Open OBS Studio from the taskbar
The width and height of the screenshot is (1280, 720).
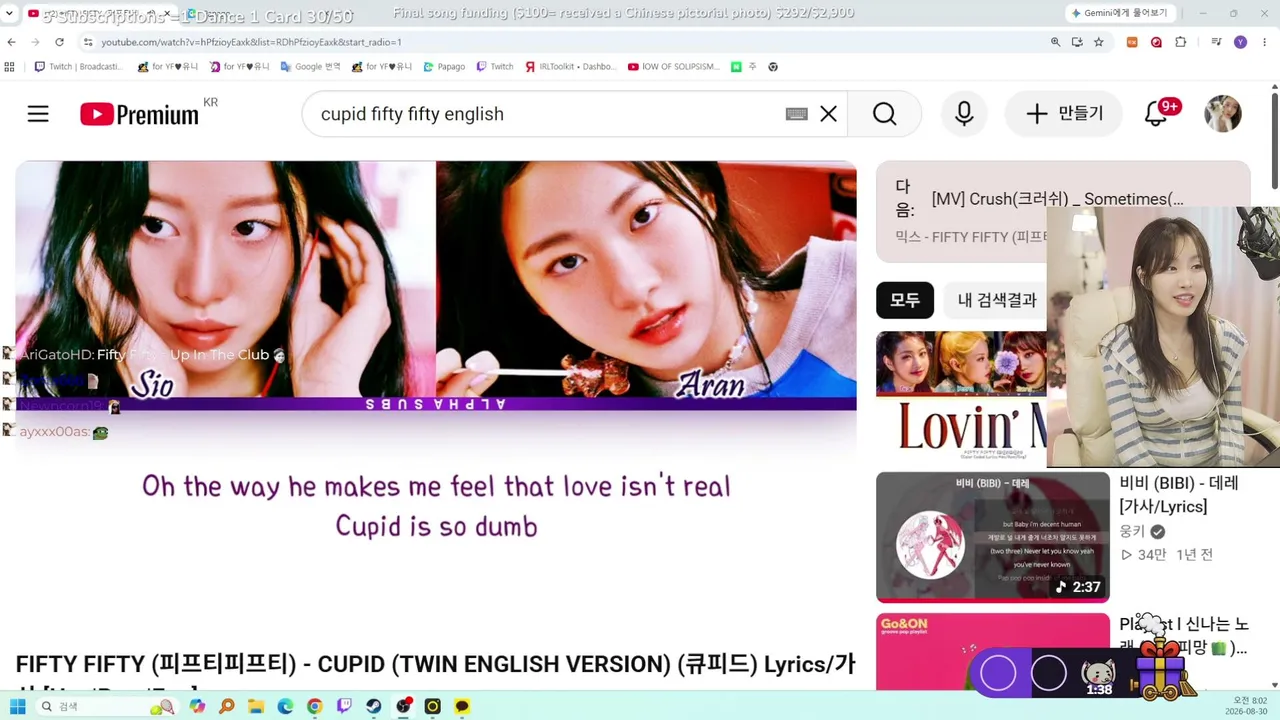pyautogui.click(x=403, y=706)
